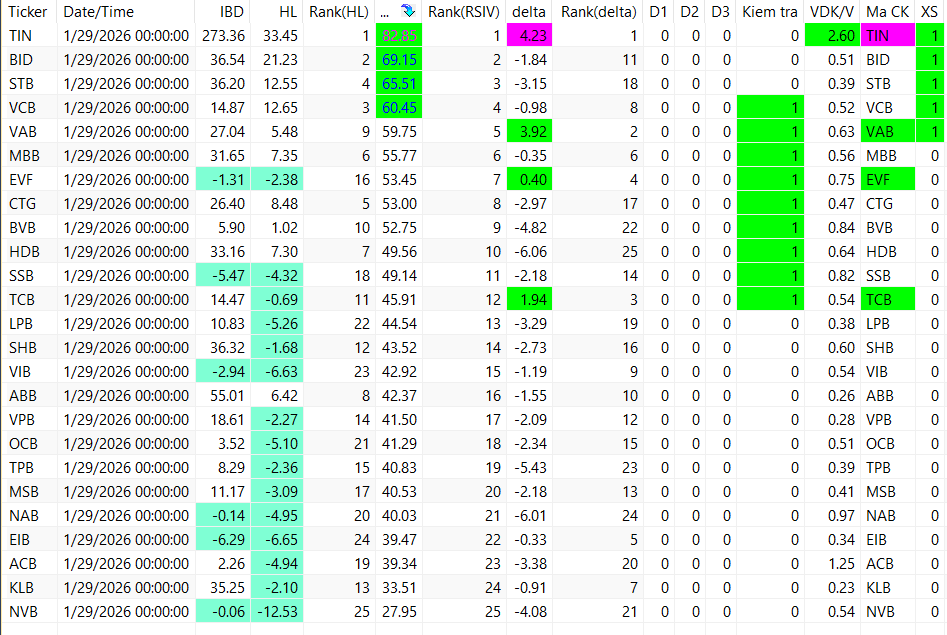This screenshot has width=947, height=635.
Task: Select VCB in the Ticker column
Action: coord(22,108)
